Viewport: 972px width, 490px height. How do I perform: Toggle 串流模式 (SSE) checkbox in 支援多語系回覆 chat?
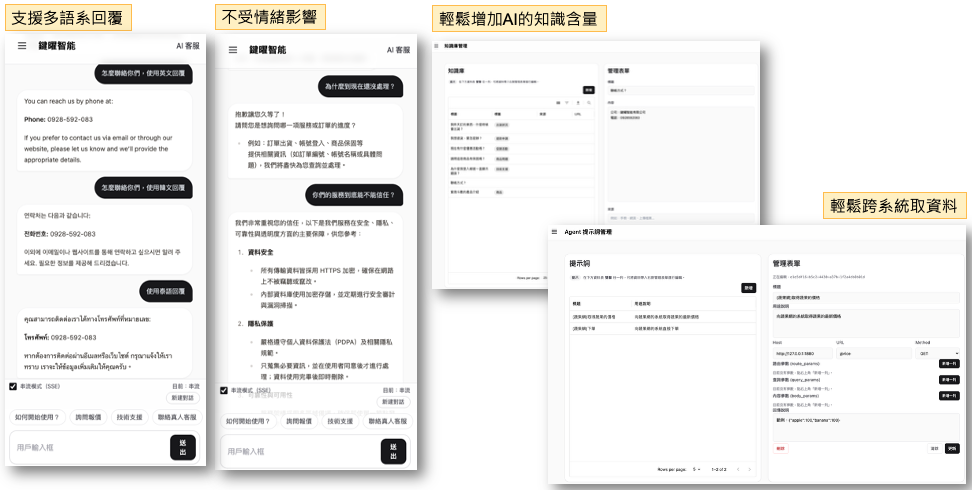13,386
